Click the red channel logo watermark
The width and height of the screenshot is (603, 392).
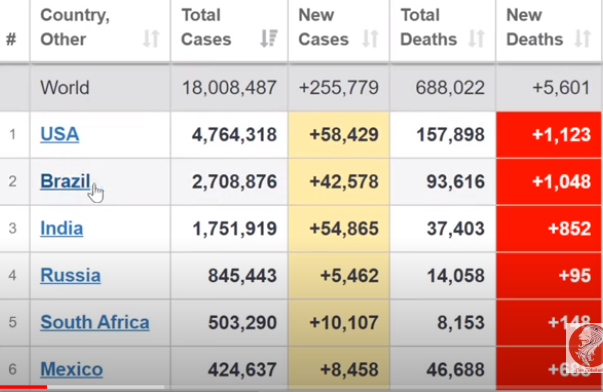[x=585, y=348]
